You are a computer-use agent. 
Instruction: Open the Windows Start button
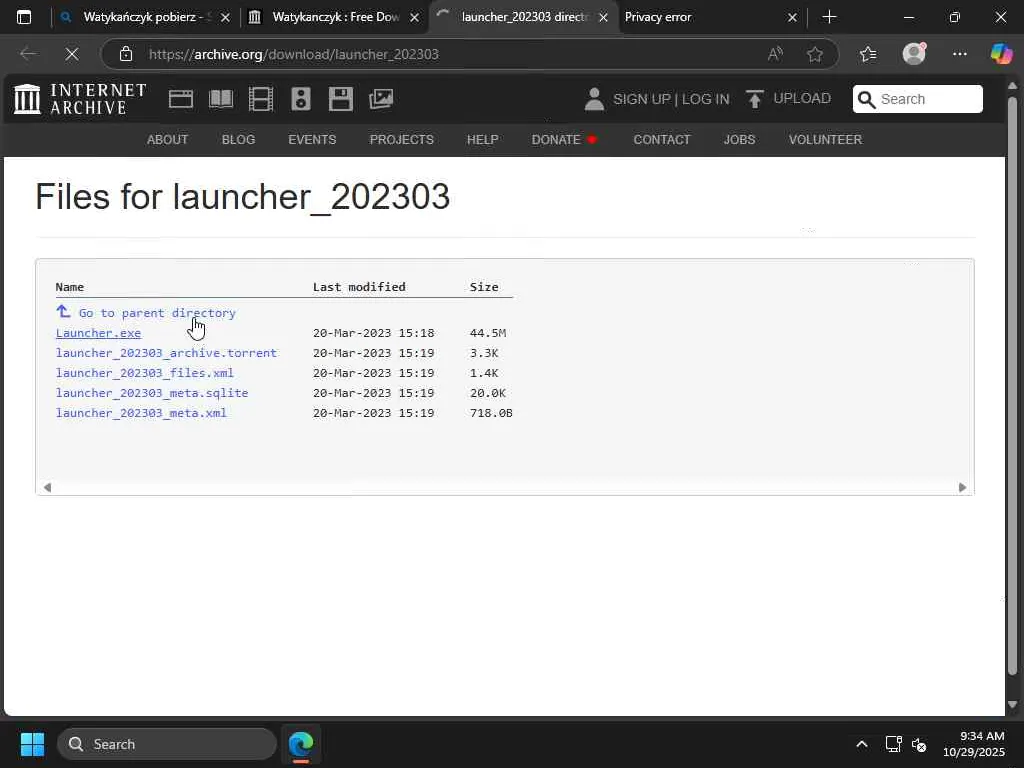pyautogui.click(x=32, y=744)
